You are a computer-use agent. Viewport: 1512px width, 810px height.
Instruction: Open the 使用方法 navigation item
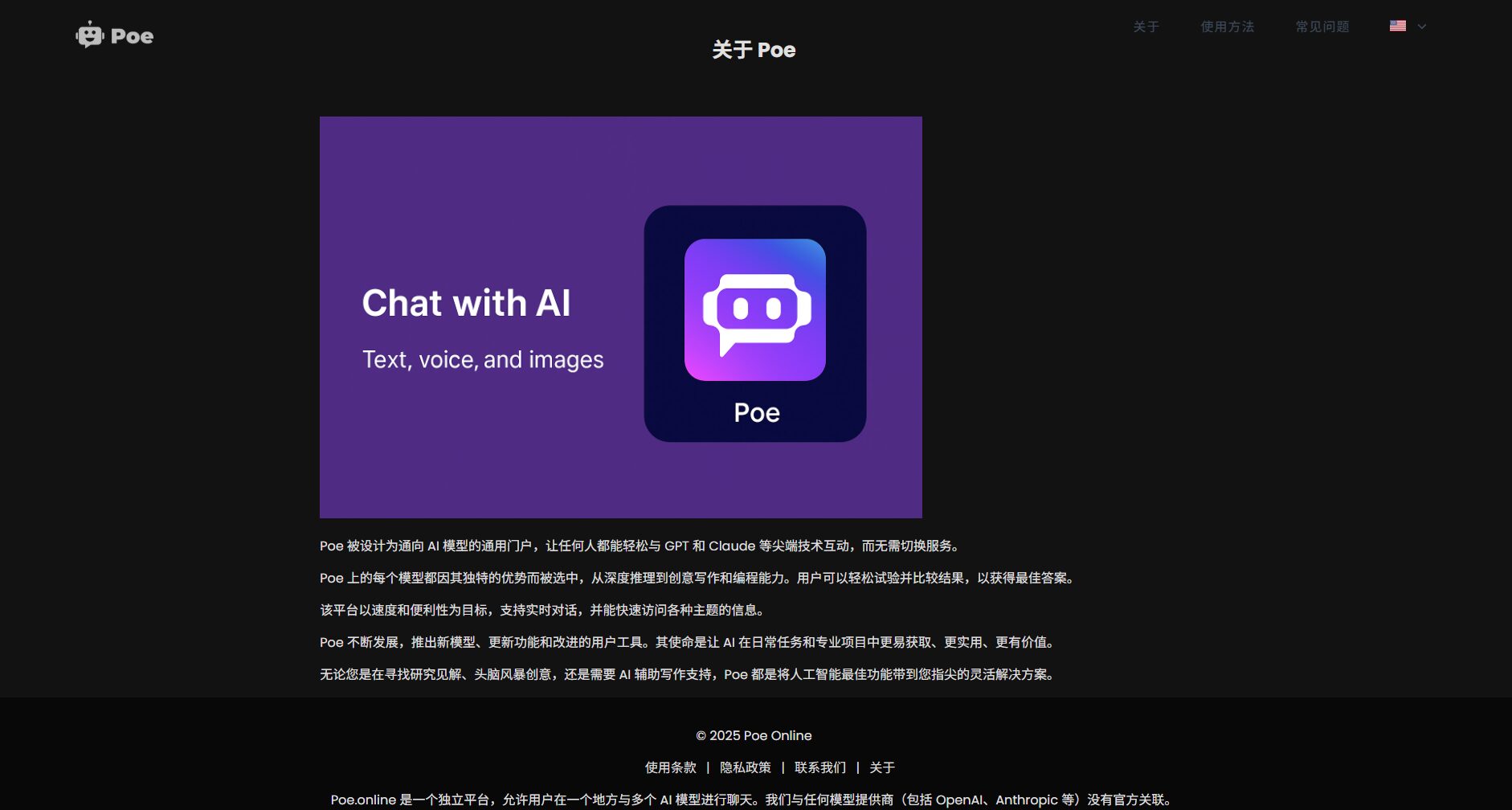coord(1227,27)
